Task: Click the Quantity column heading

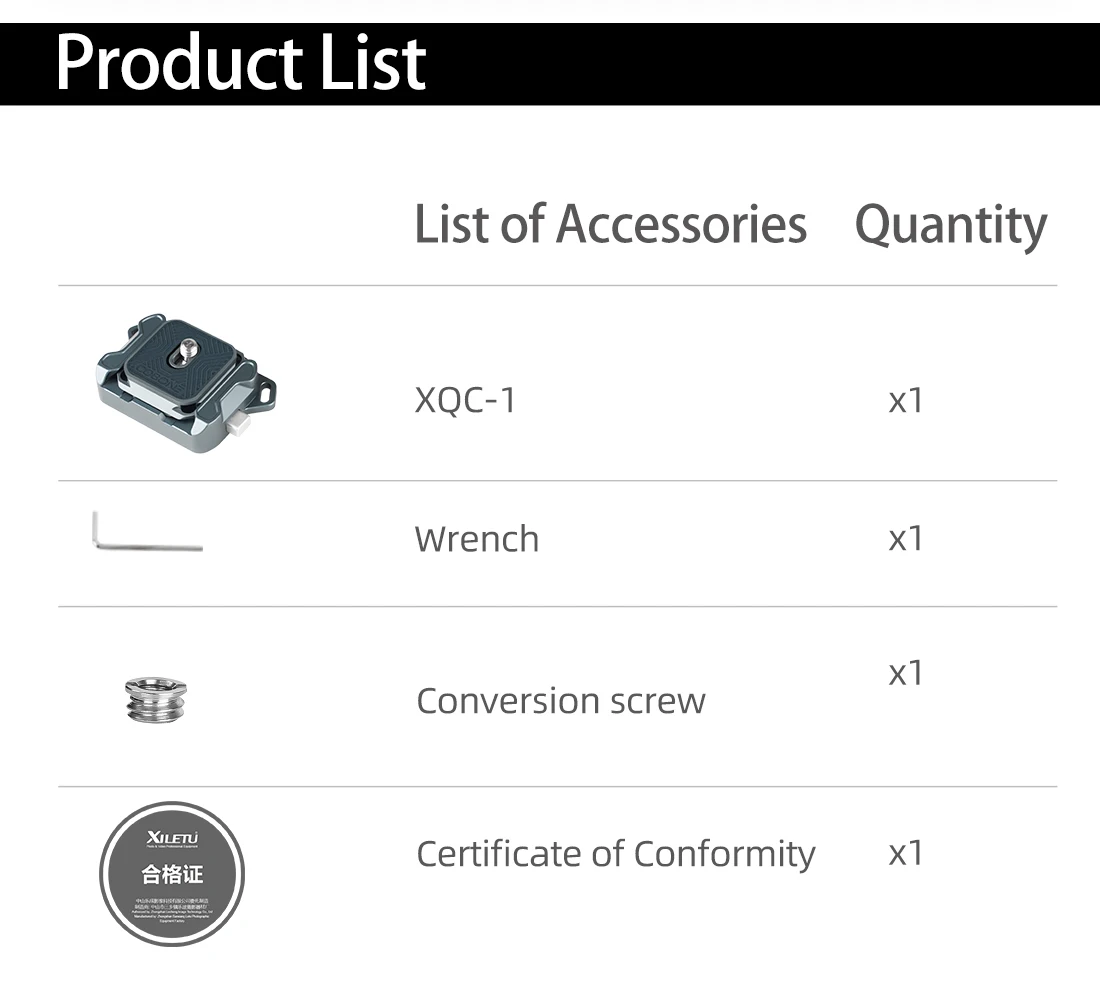Action: (x=951, y=225)
